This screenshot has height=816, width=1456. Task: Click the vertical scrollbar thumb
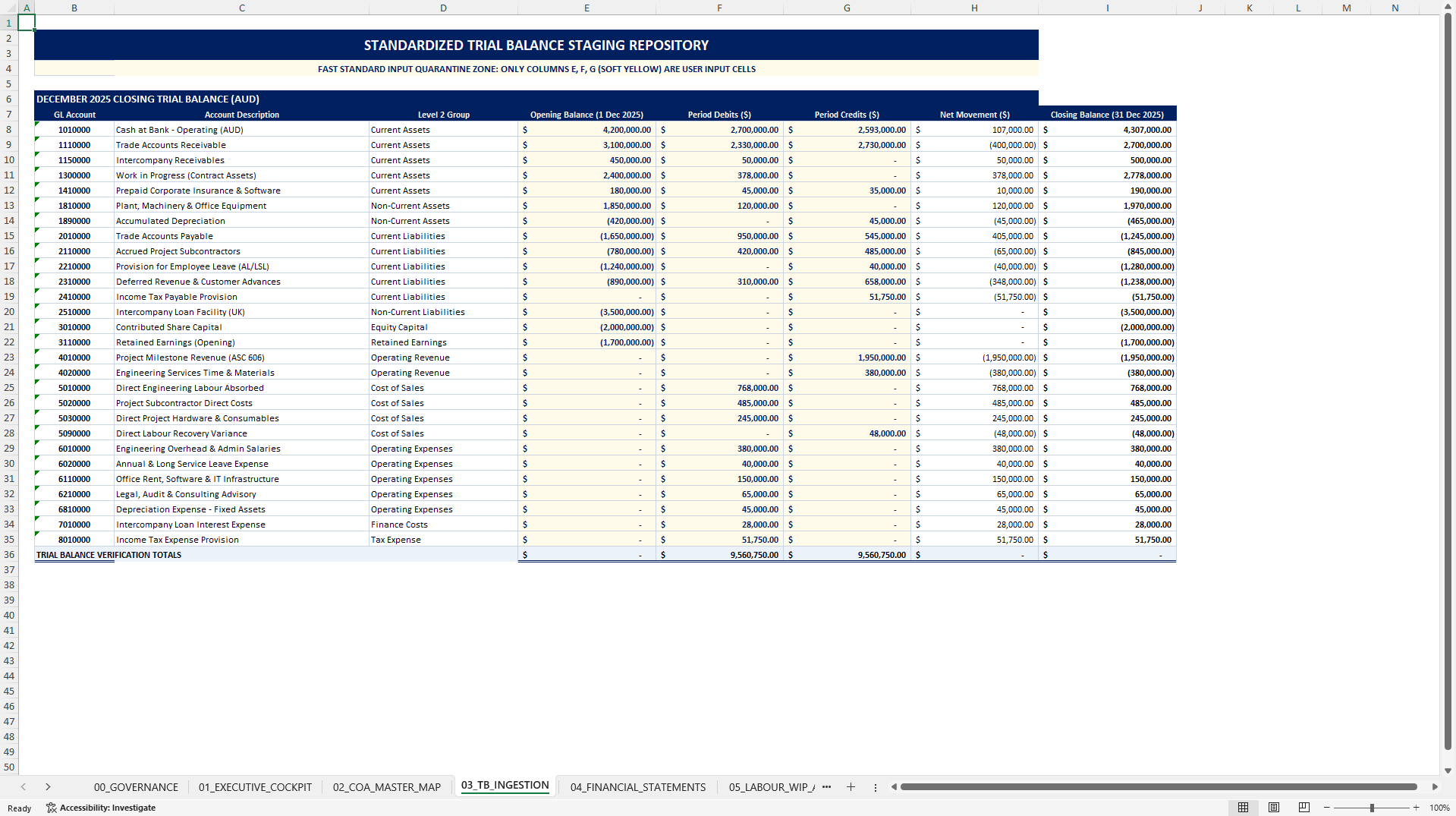tap(1448, 380)
